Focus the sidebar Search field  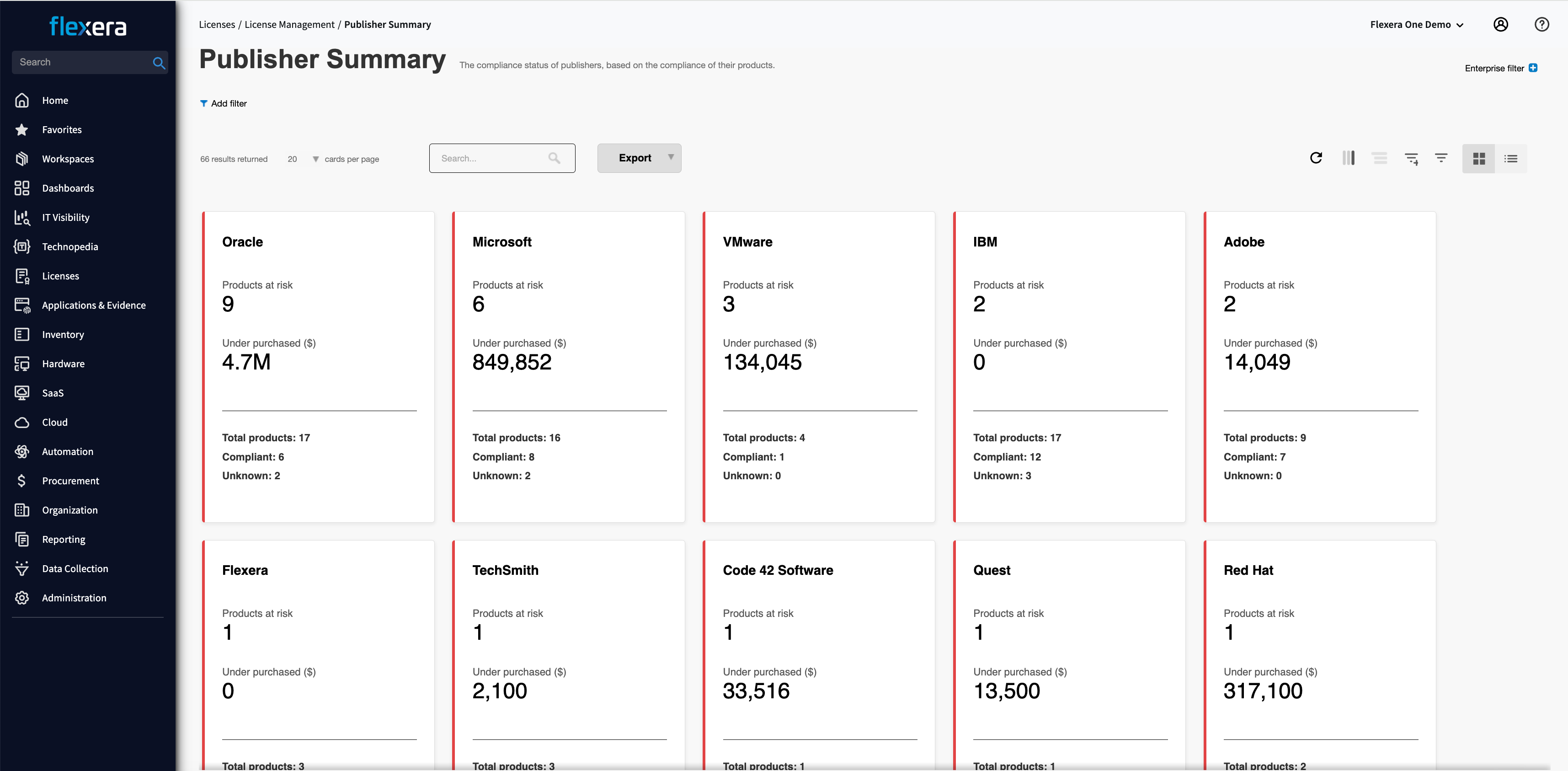pos(82,62)
